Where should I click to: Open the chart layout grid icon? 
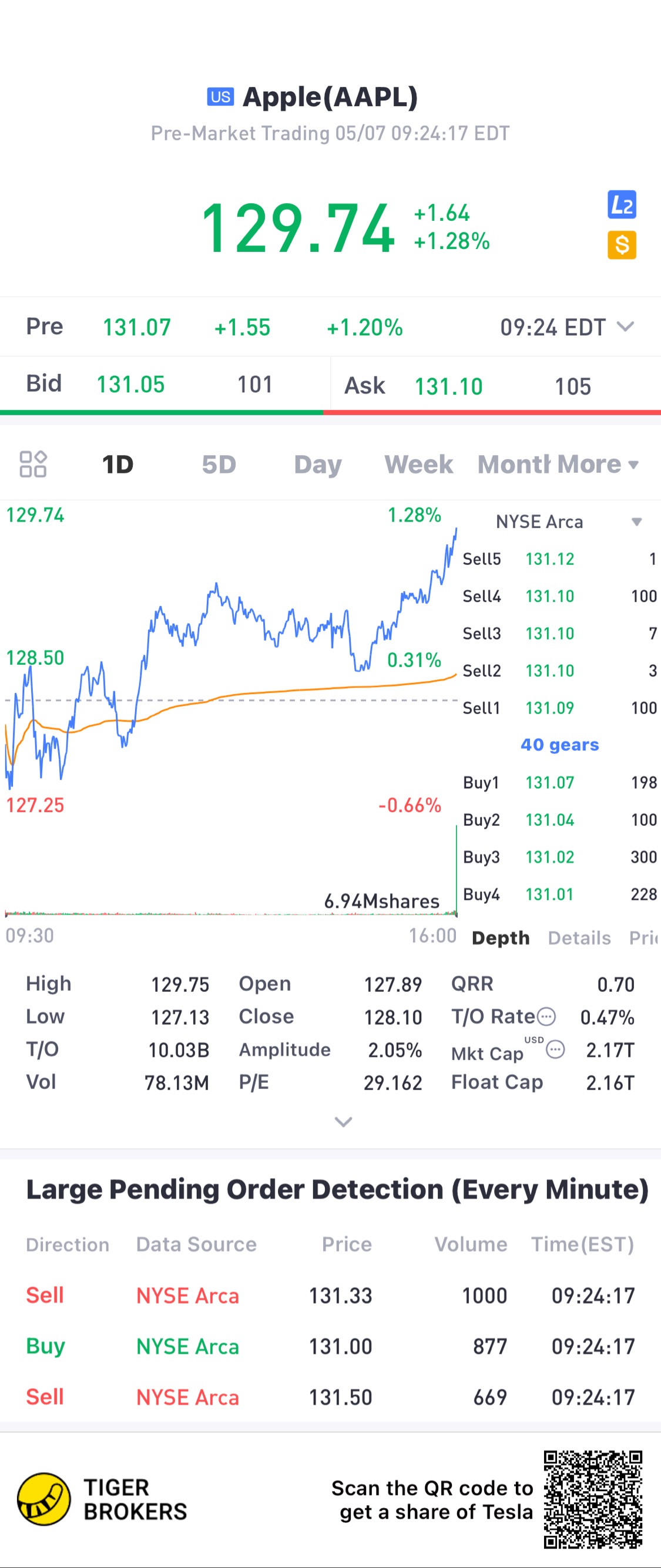point(33,464)
